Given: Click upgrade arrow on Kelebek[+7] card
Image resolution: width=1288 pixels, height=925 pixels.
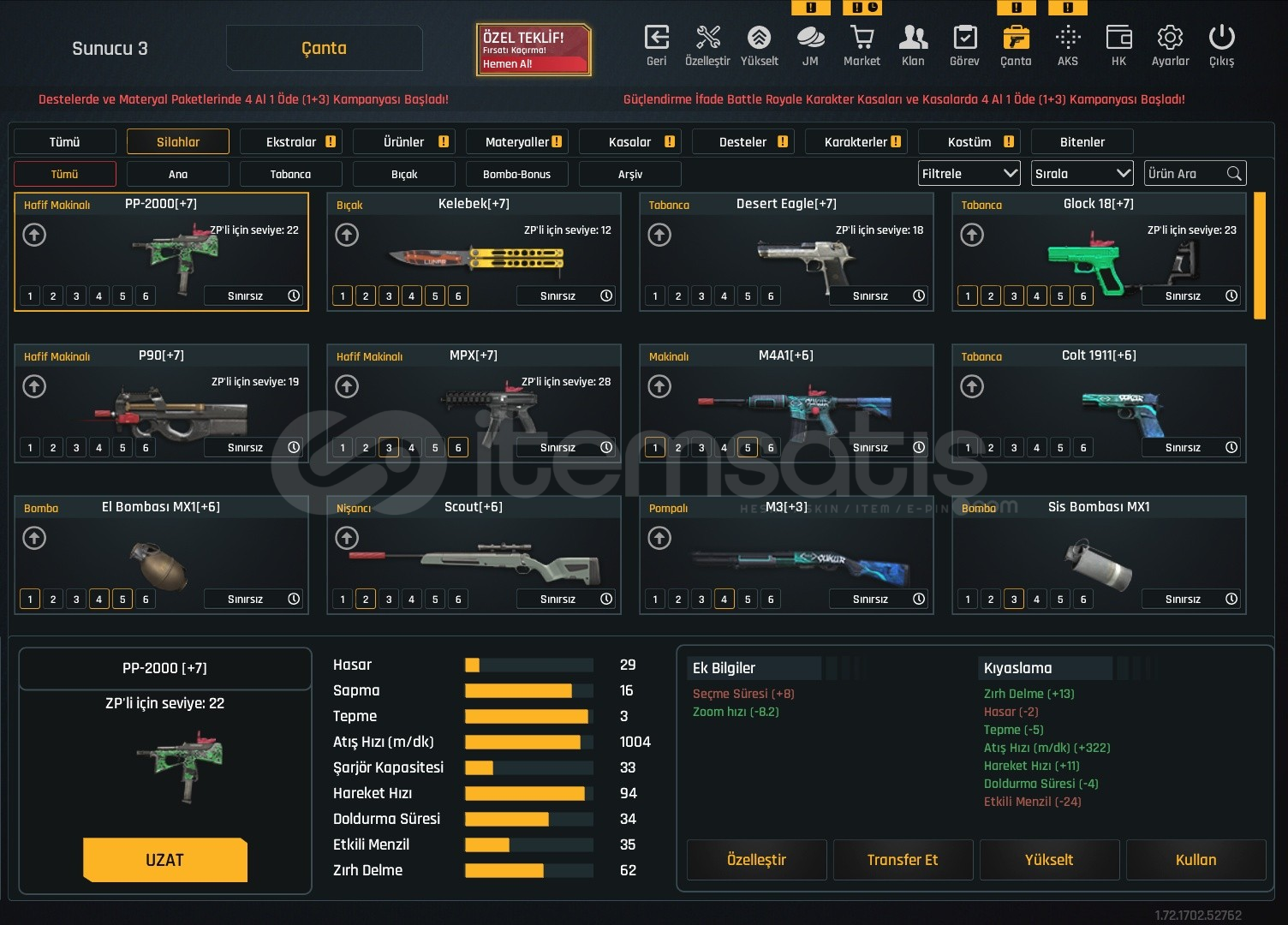Looking at the screenshot, I should click(x=347, y=235).
